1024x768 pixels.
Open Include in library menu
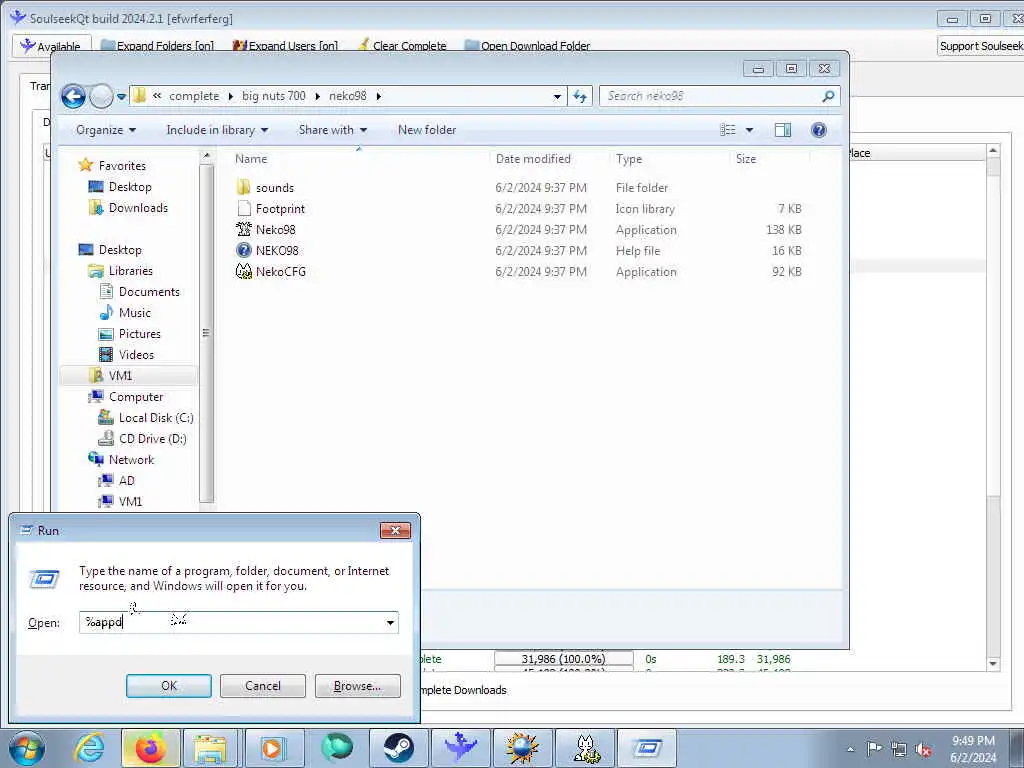coord(217,130)
